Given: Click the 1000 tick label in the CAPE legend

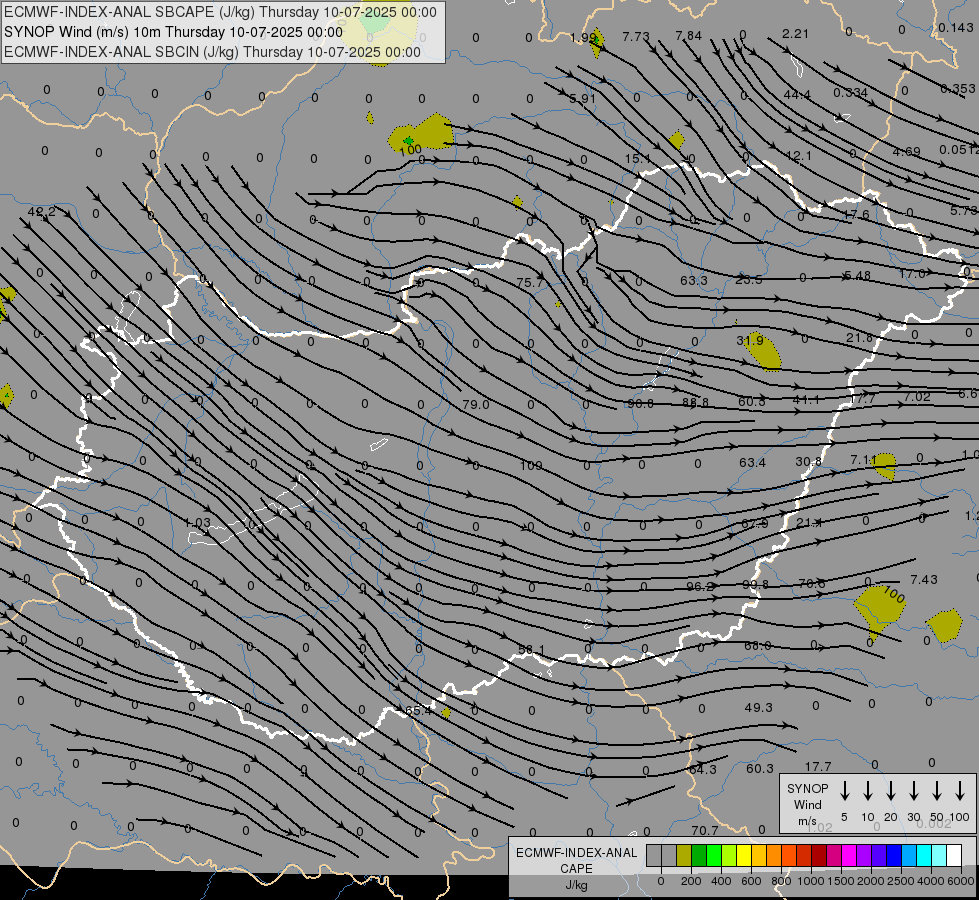Looking at the screenshot, I should pyautogui.click(x=810, y=881).
